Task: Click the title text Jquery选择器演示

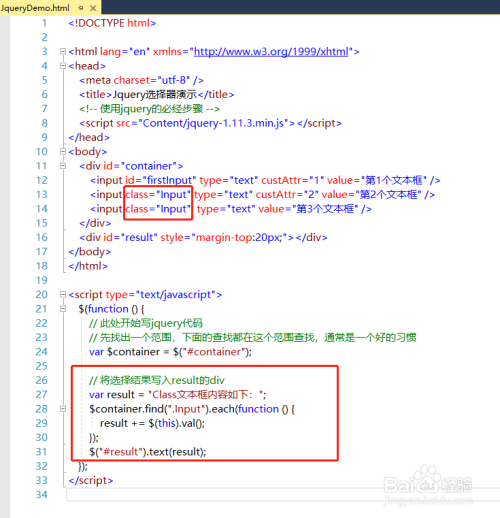Action: tap(155, 95)
